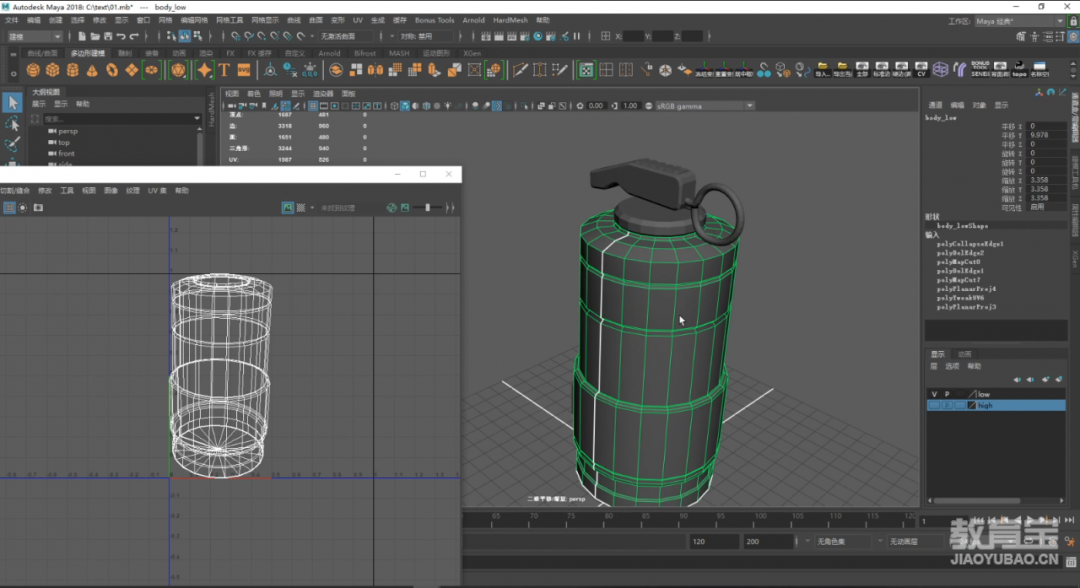Toggle UV editor texture image display

288,207
